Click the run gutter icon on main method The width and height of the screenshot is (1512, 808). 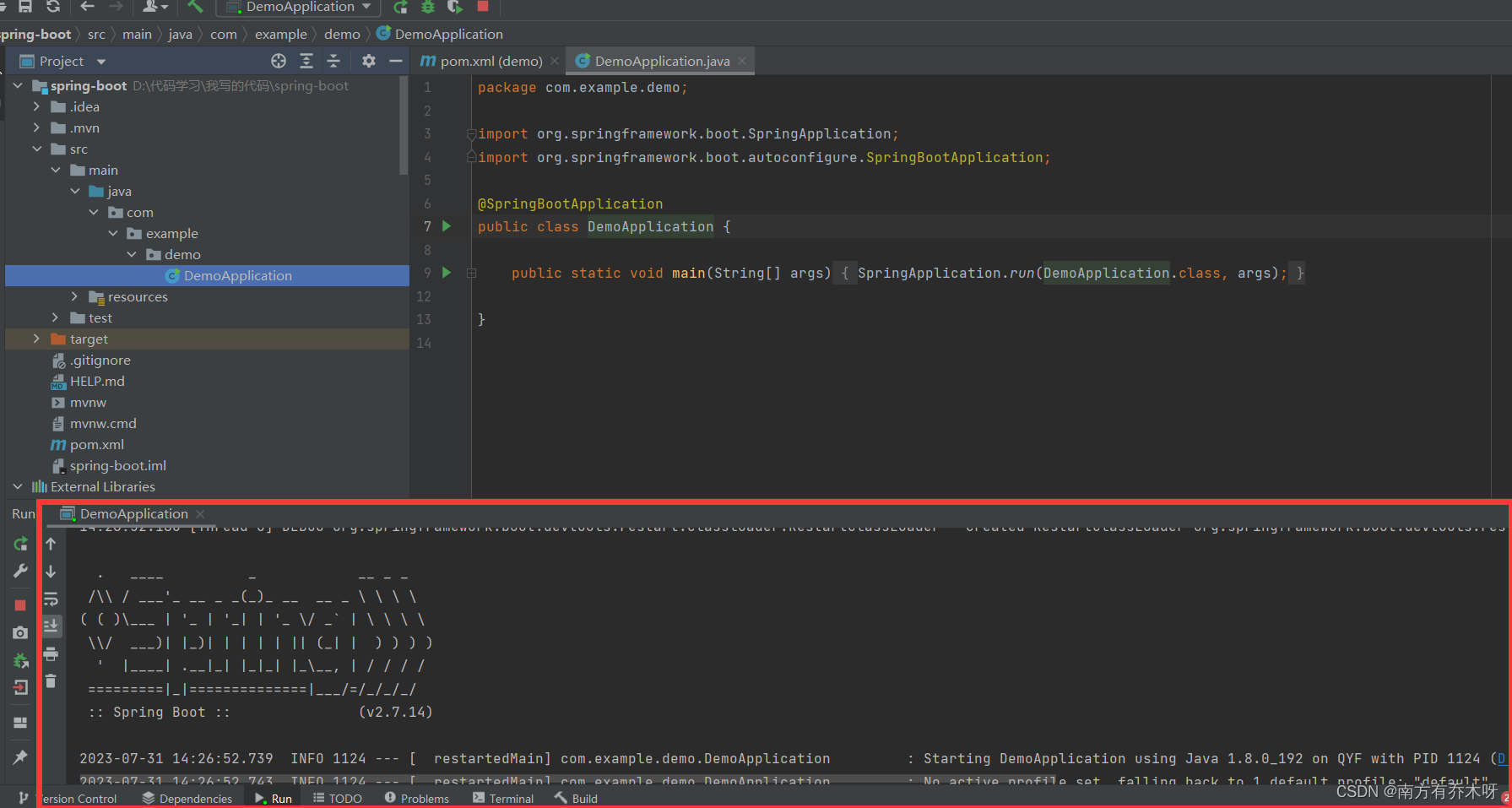[447, 273]
